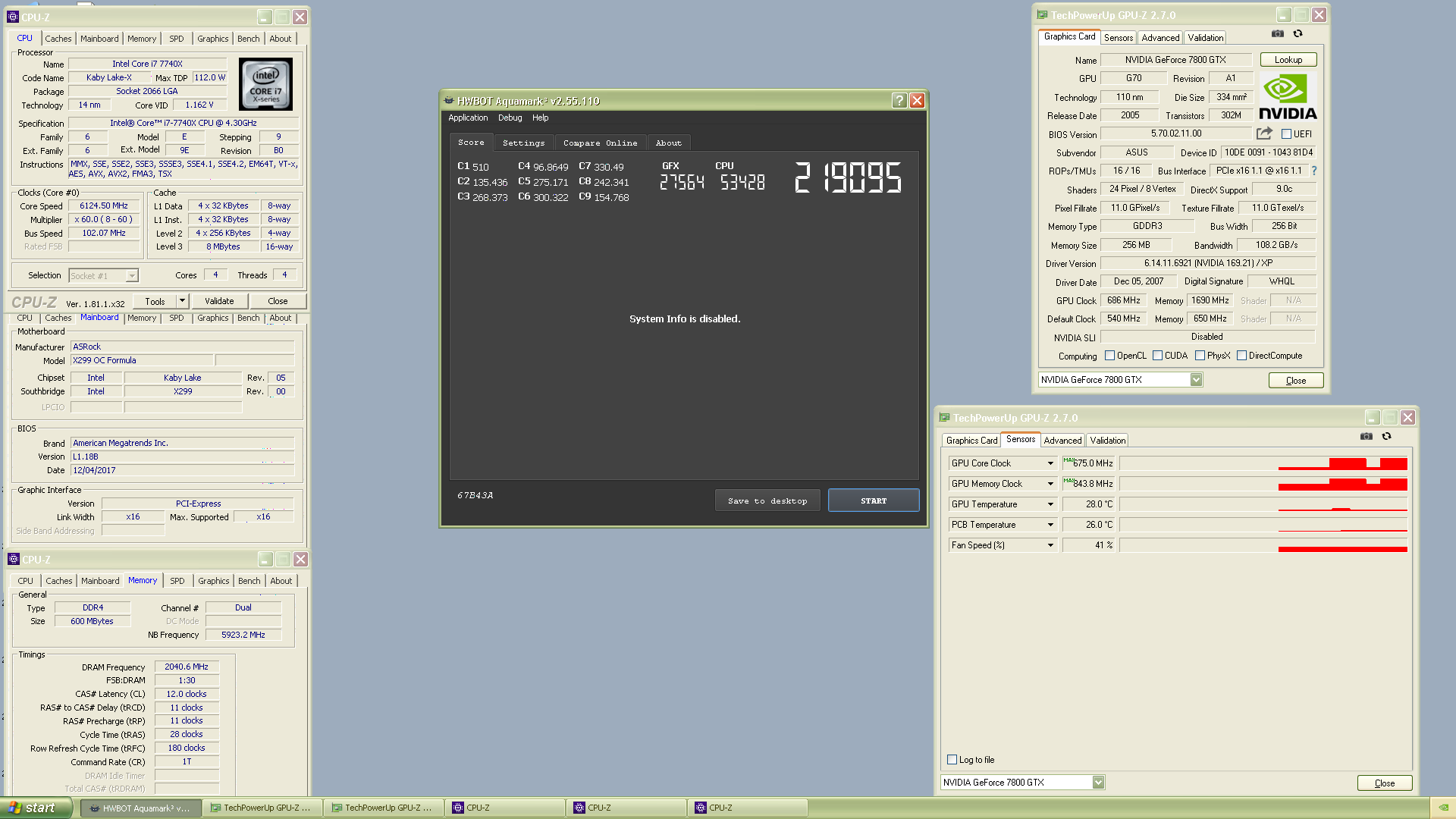This screenshot has height=819, width=1456.
Task: Open the CPU-Z Socket selection dropdown
Action: tap(132, 276)
